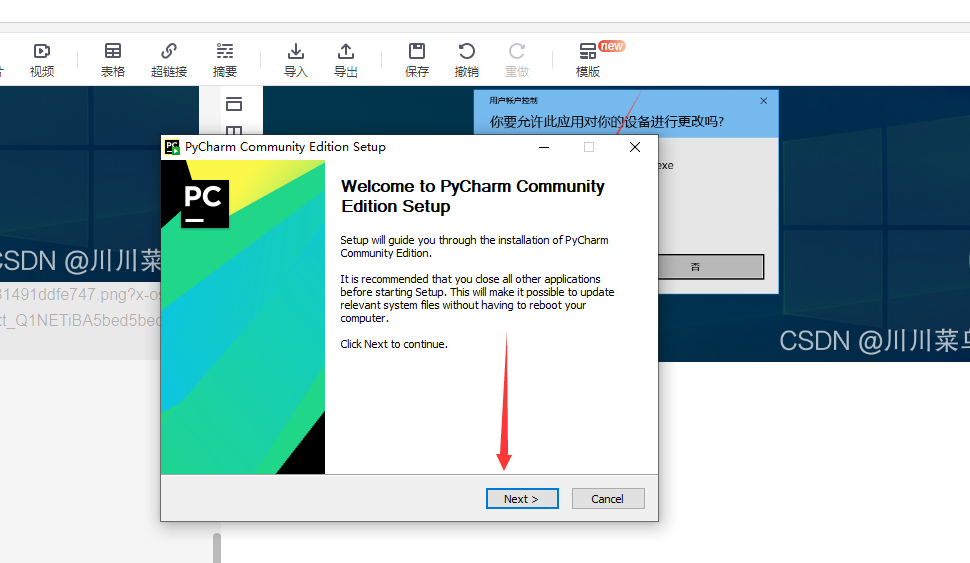Click the UAC question text 你要允许此应用
The height and width of the screenshot is (563, 970).
606,121
